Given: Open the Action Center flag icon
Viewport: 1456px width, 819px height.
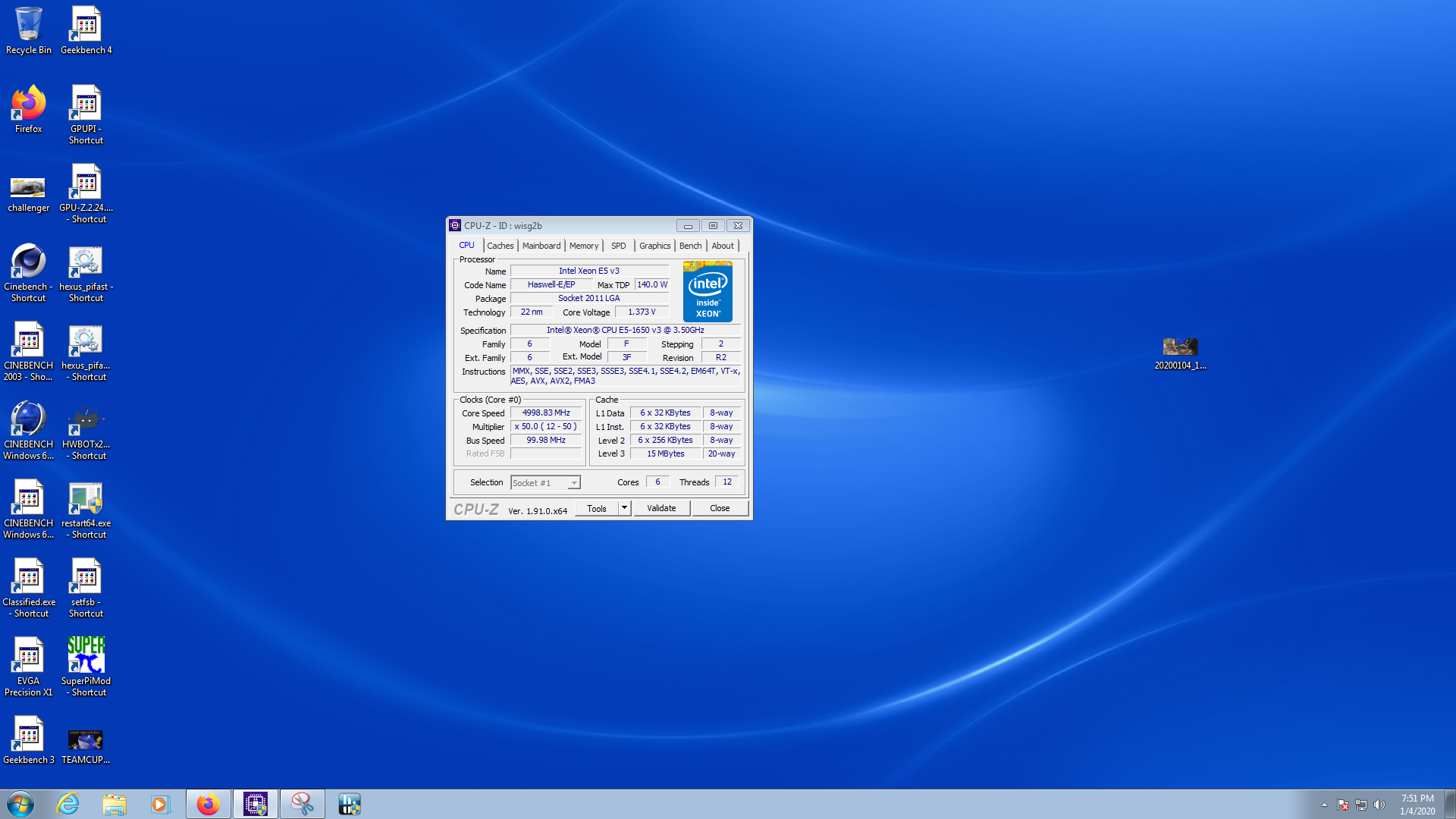Looking at the screenshot, I should 1343,805.
